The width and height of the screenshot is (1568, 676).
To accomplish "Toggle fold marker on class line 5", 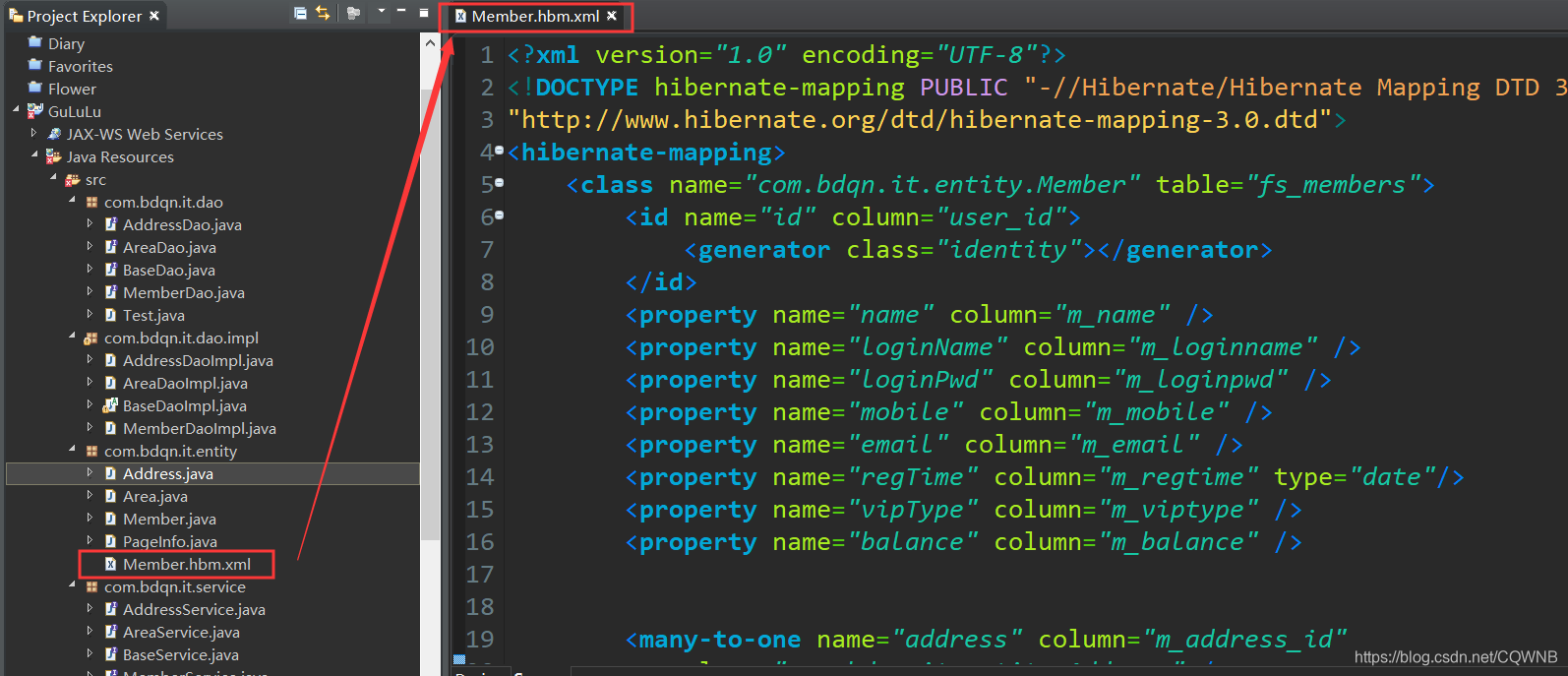I will click(x=500, y=183).
